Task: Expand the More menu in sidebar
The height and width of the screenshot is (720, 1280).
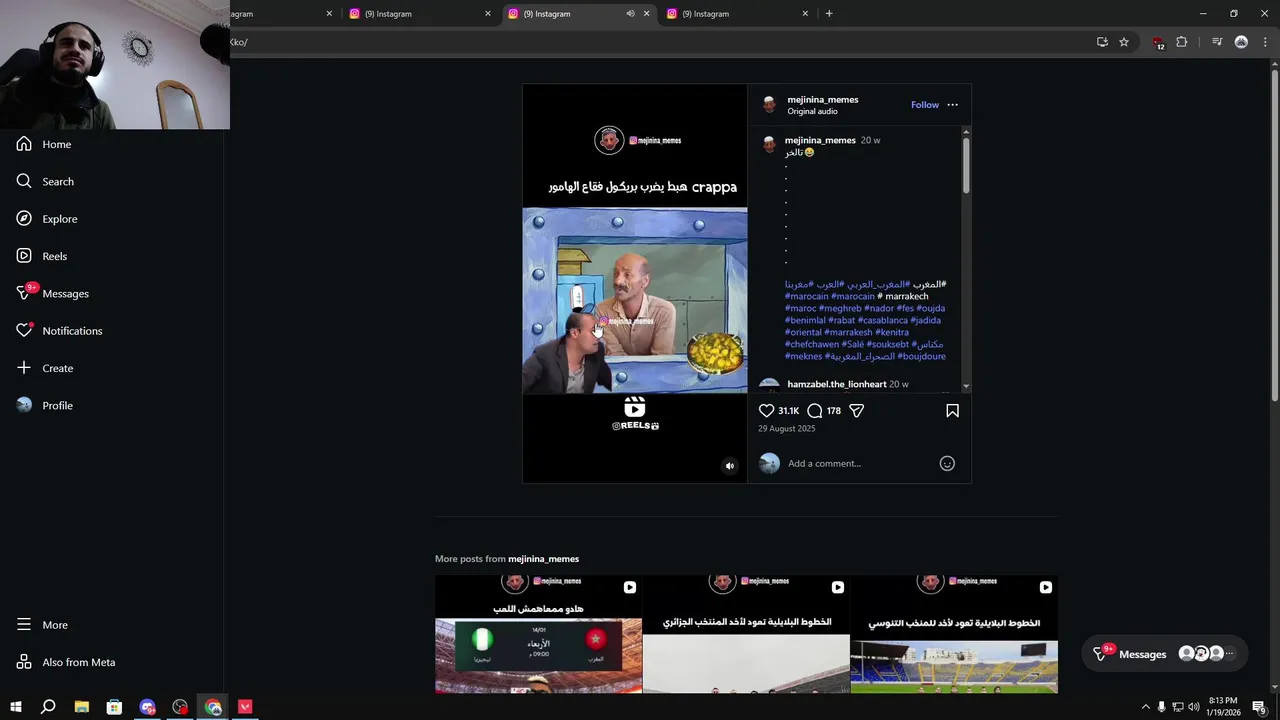Action: pyautogui.click(x=42, y=625)
